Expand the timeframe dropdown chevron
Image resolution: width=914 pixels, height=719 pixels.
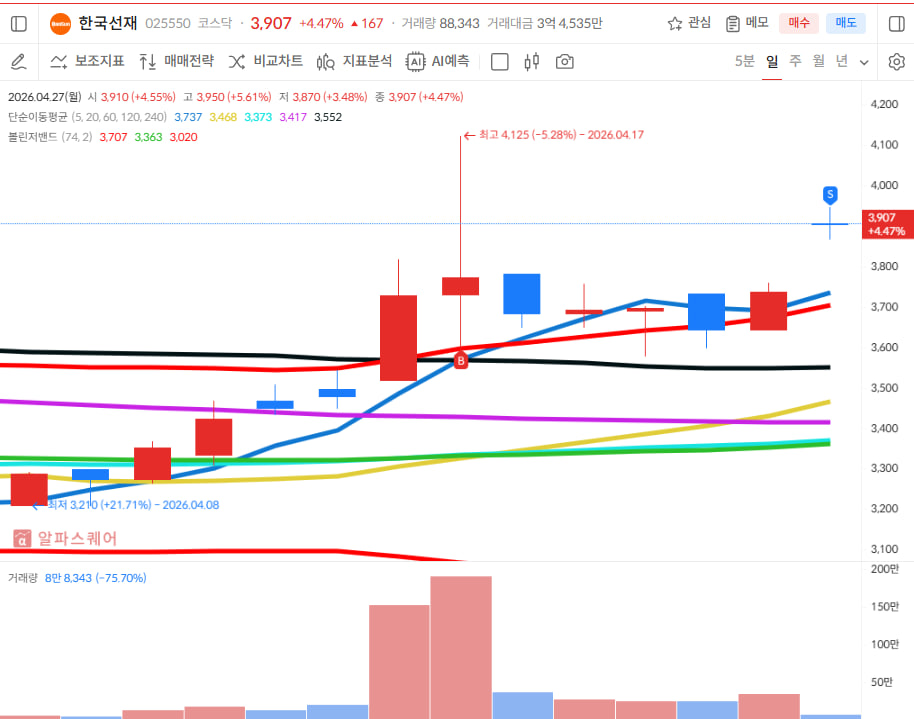click(x=865, y=62)
